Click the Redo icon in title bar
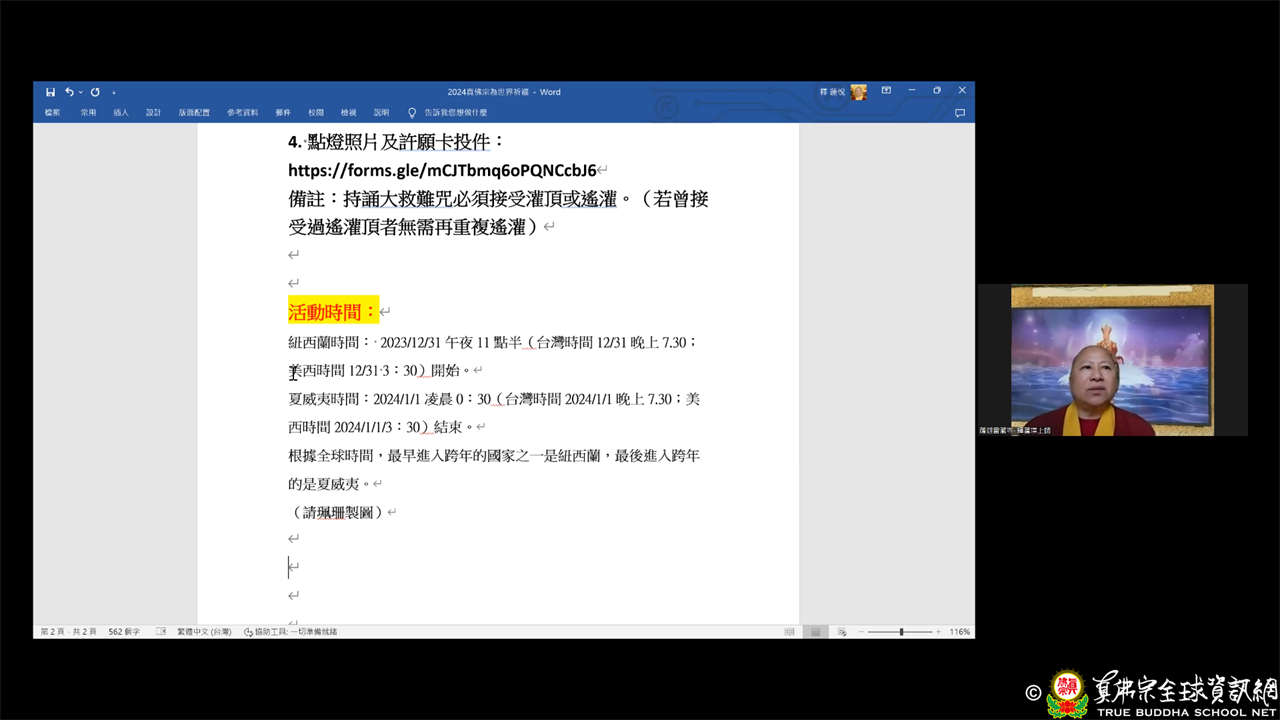The image size is (1280, 720). [95, 92]
